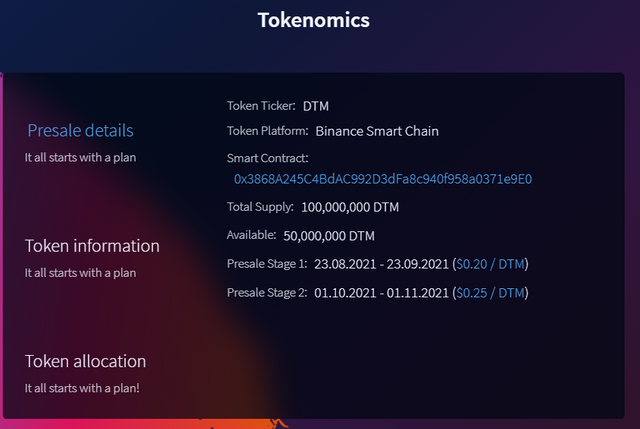Click the Tokenomics heading
The image size is (640, 429).
(x=314, y=19)
